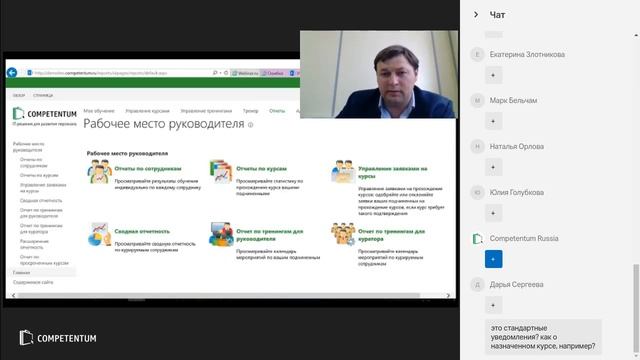Select Отчеты по сотрудникам in the sidebar
The image size is (640, 360).
pyautogui.click(x=33, y=162)
